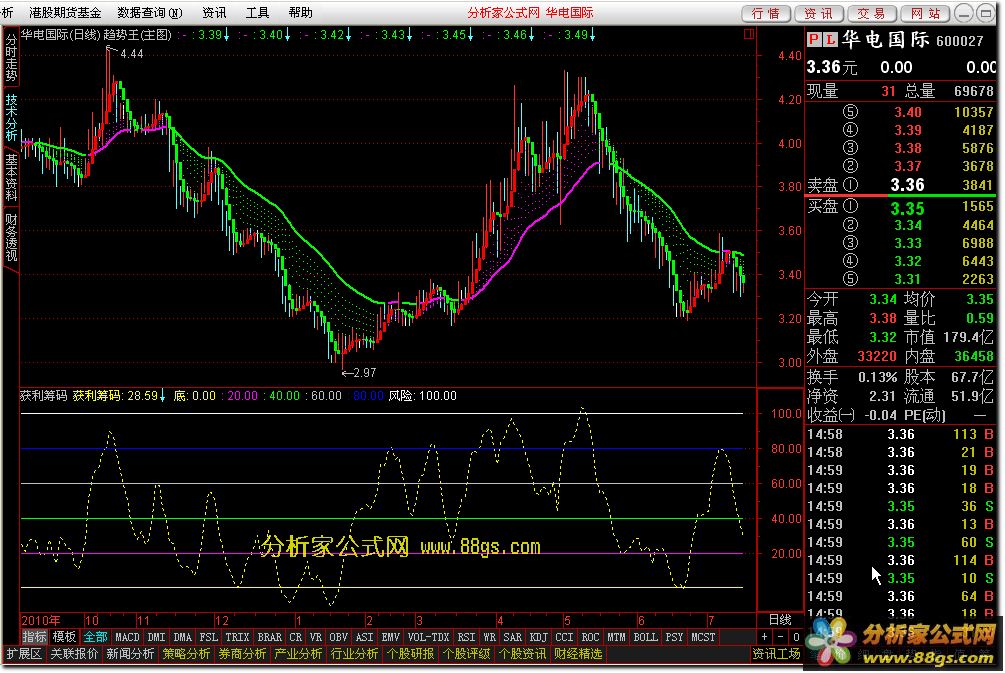Click the P badge beside 华电国际
The image size is (1005, 673).
tap(813, 40)
